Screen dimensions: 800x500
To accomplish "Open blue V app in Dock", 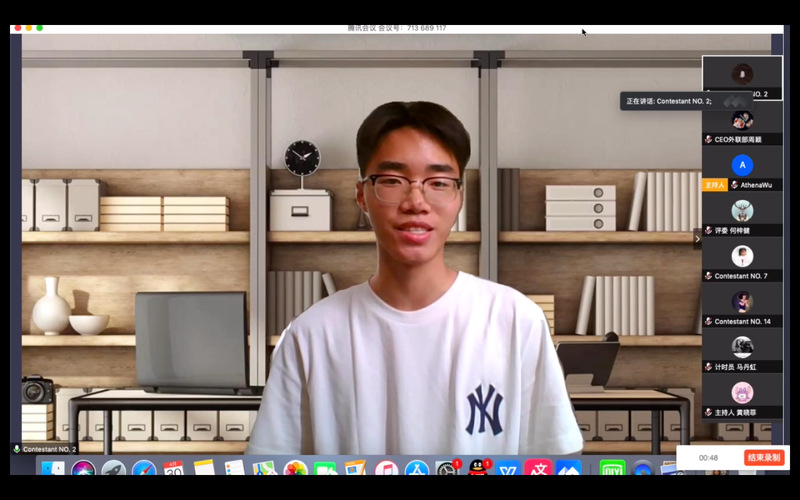I will [x=508, y=468].
